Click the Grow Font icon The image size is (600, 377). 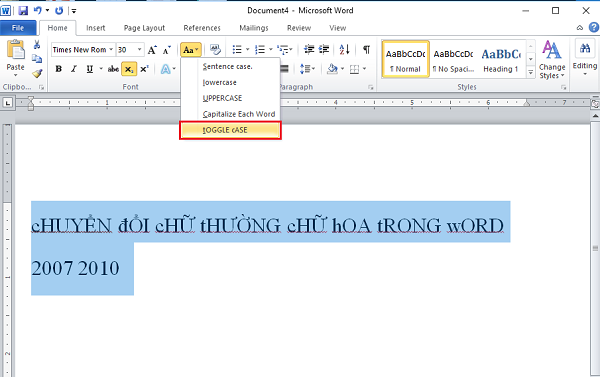152,50
